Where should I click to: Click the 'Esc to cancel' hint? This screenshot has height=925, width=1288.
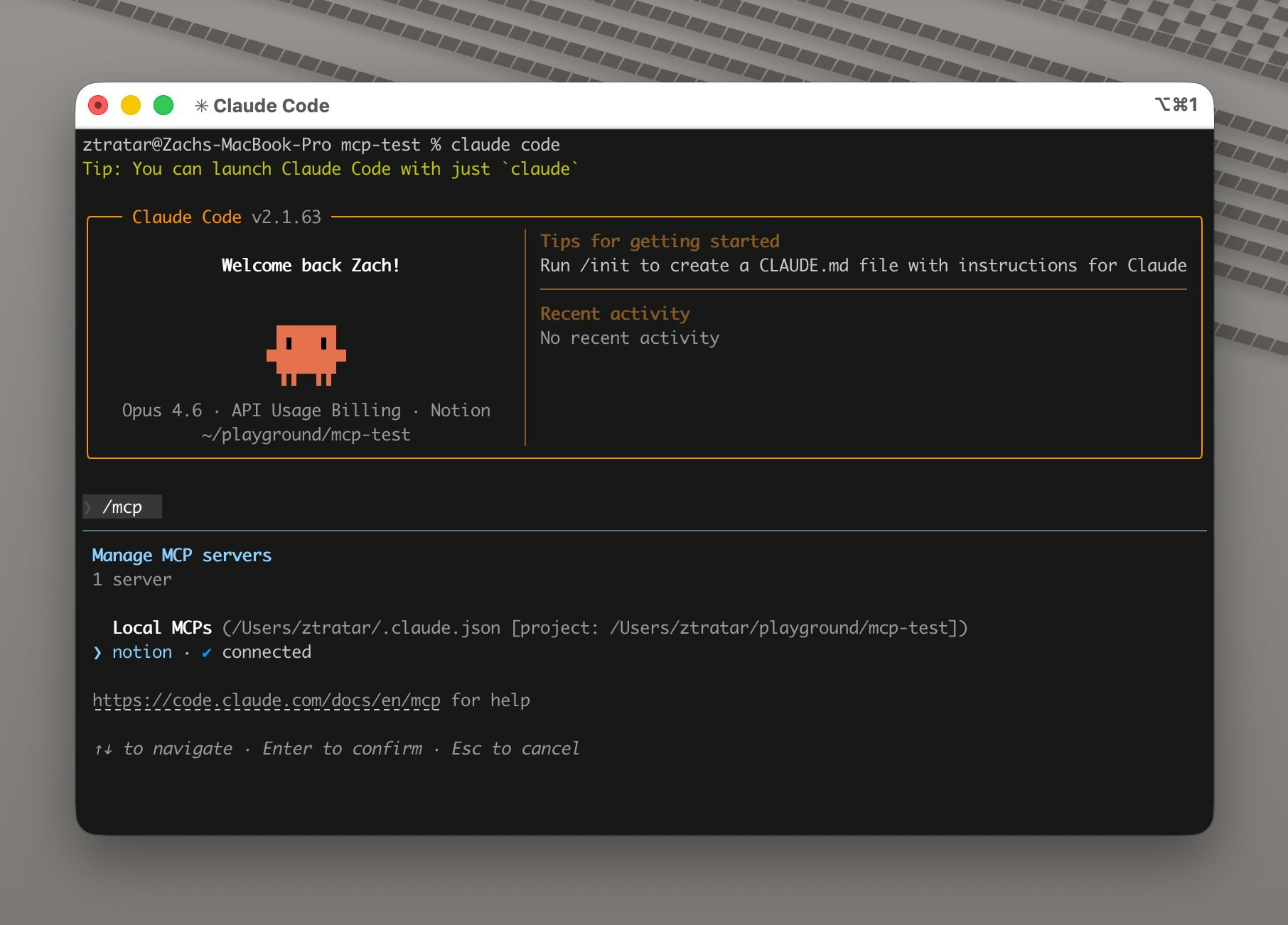coord(515,749)
